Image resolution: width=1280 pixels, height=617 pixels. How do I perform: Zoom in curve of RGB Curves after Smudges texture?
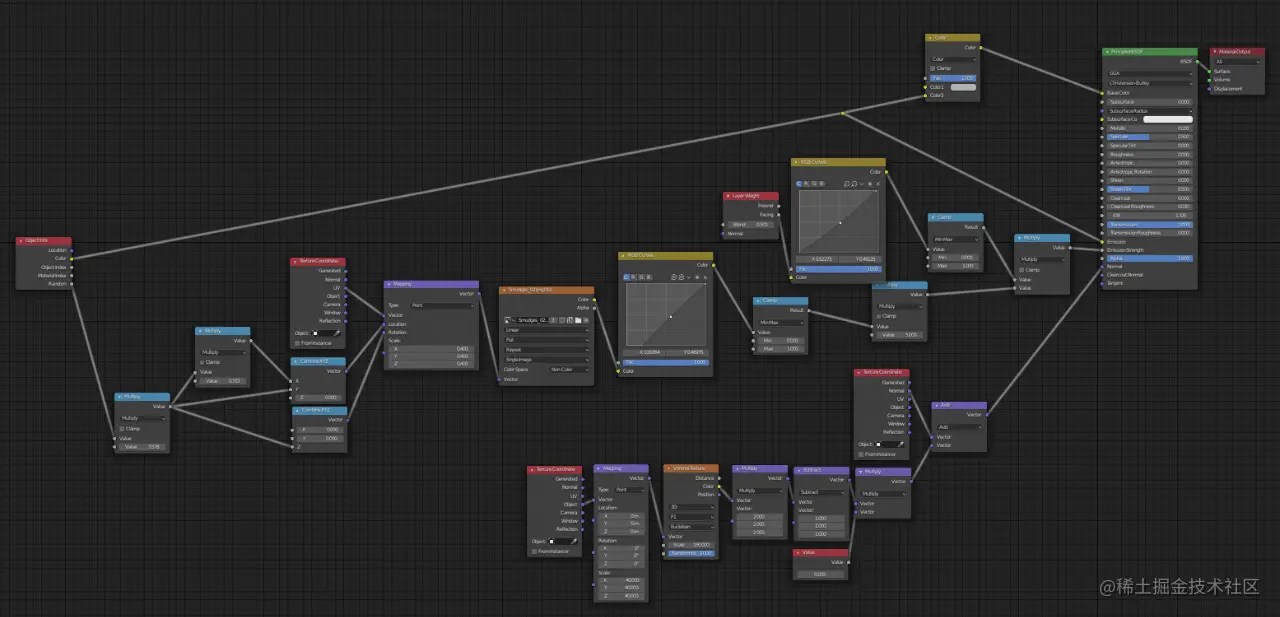coord(674,277)
